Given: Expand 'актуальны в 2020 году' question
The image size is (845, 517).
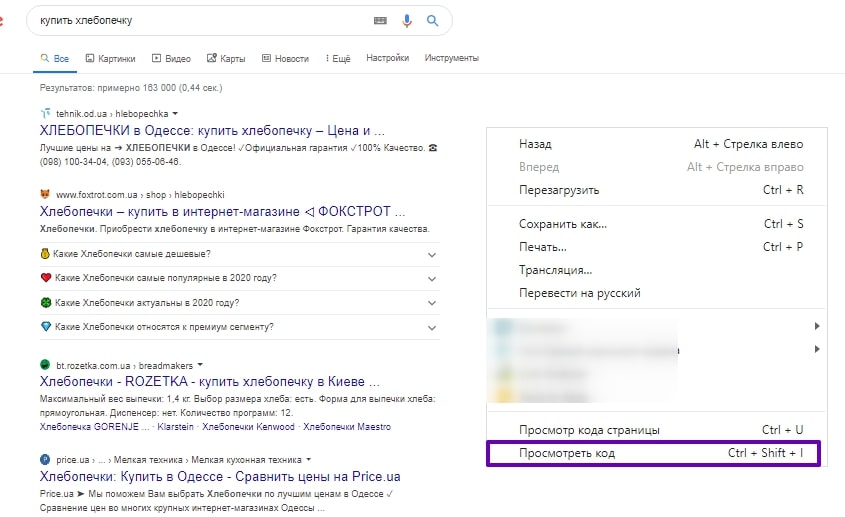Looking at the screenshot, I should point(240,302).
